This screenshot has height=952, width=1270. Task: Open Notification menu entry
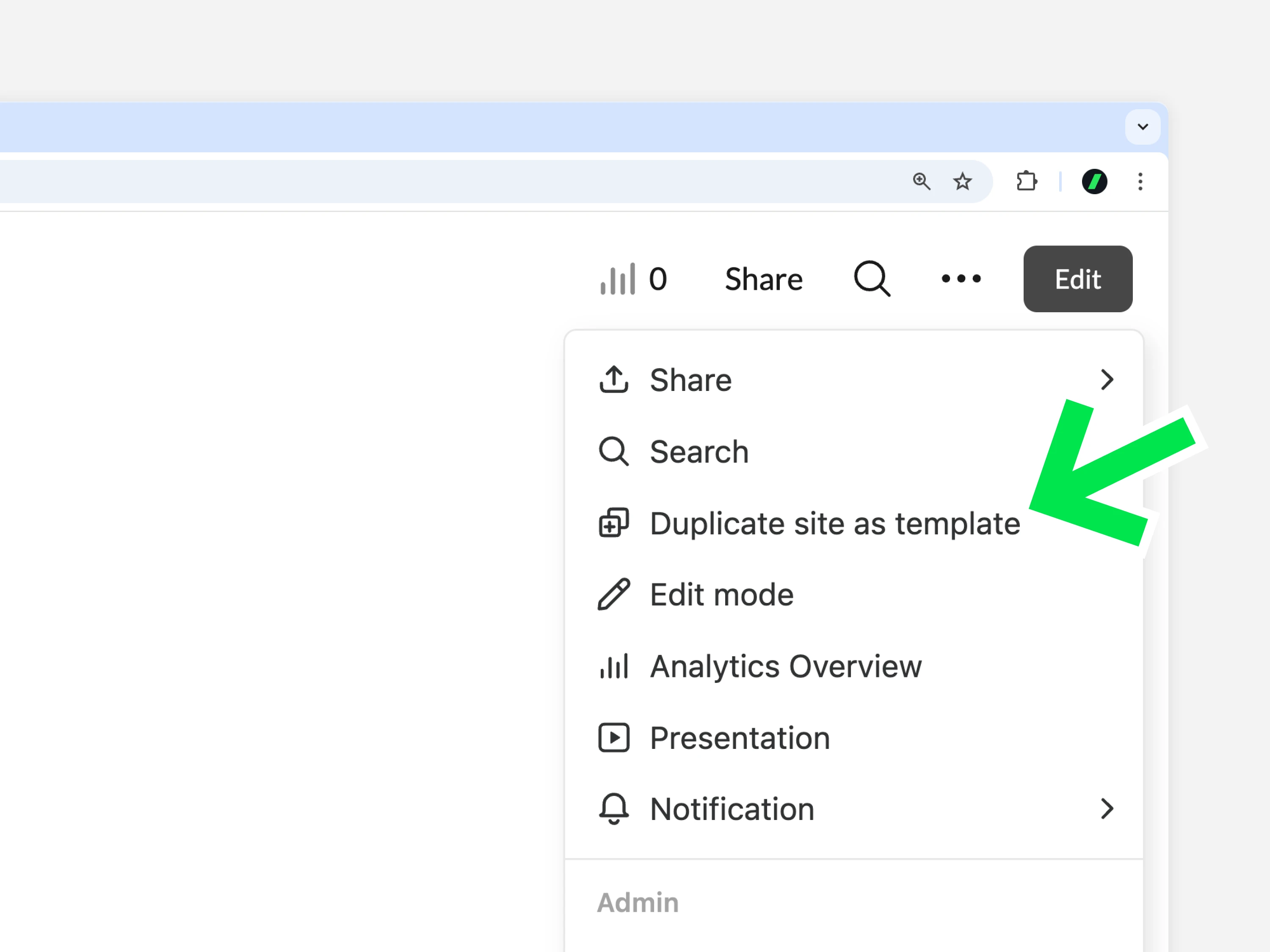click(854, 809)
